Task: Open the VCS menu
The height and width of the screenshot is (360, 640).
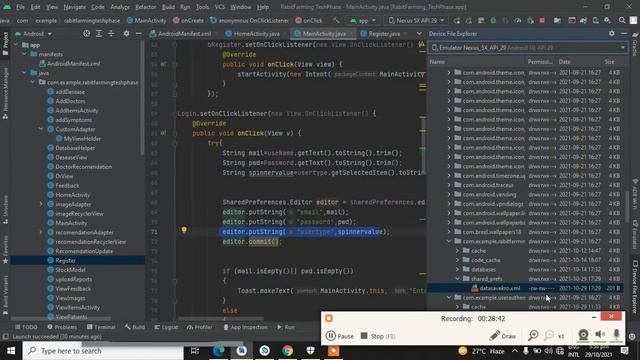Action: (x=220, y=7)
